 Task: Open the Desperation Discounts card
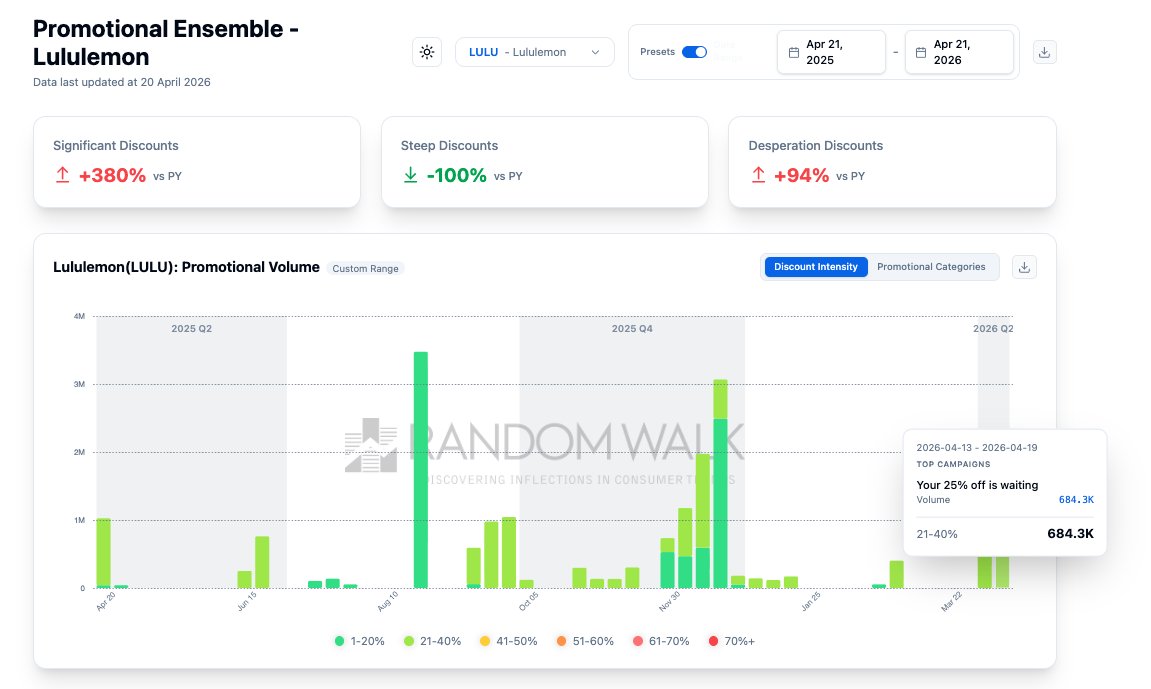[892, 161]
